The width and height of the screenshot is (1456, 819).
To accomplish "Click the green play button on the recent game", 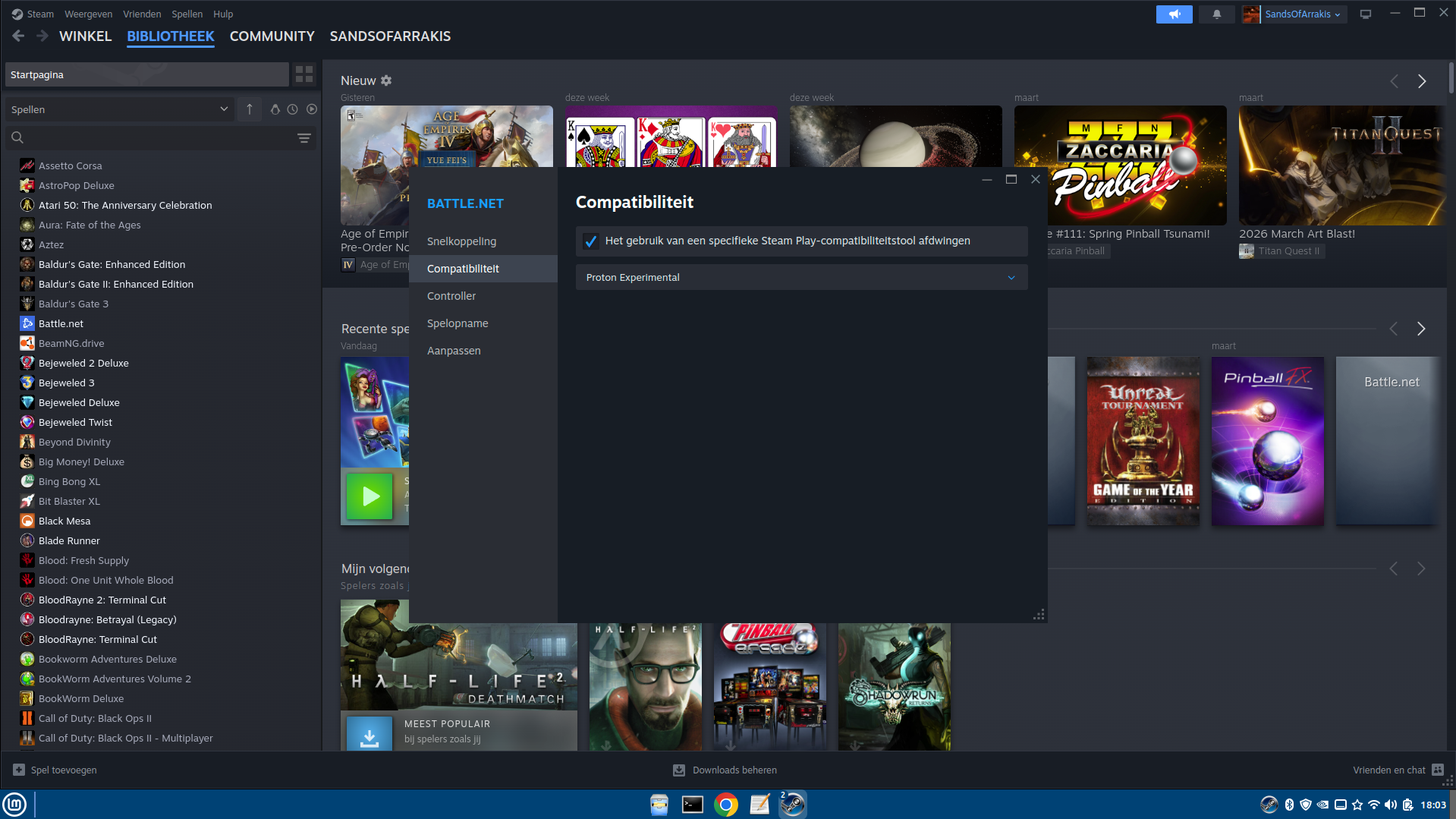I will [370, 496].
